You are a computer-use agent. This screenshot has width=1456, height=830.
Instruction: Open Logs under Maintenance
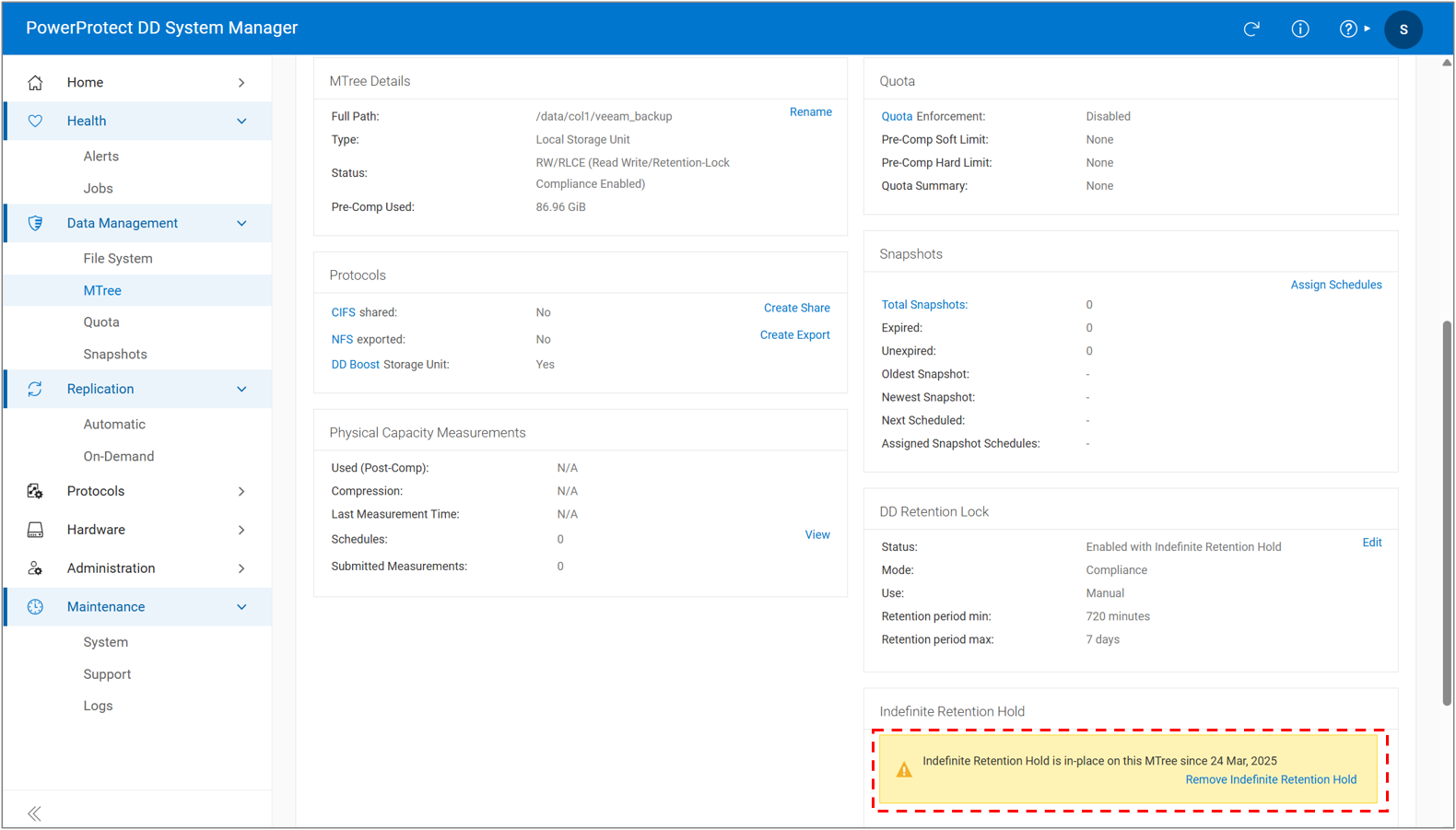(x=98, y=706)
